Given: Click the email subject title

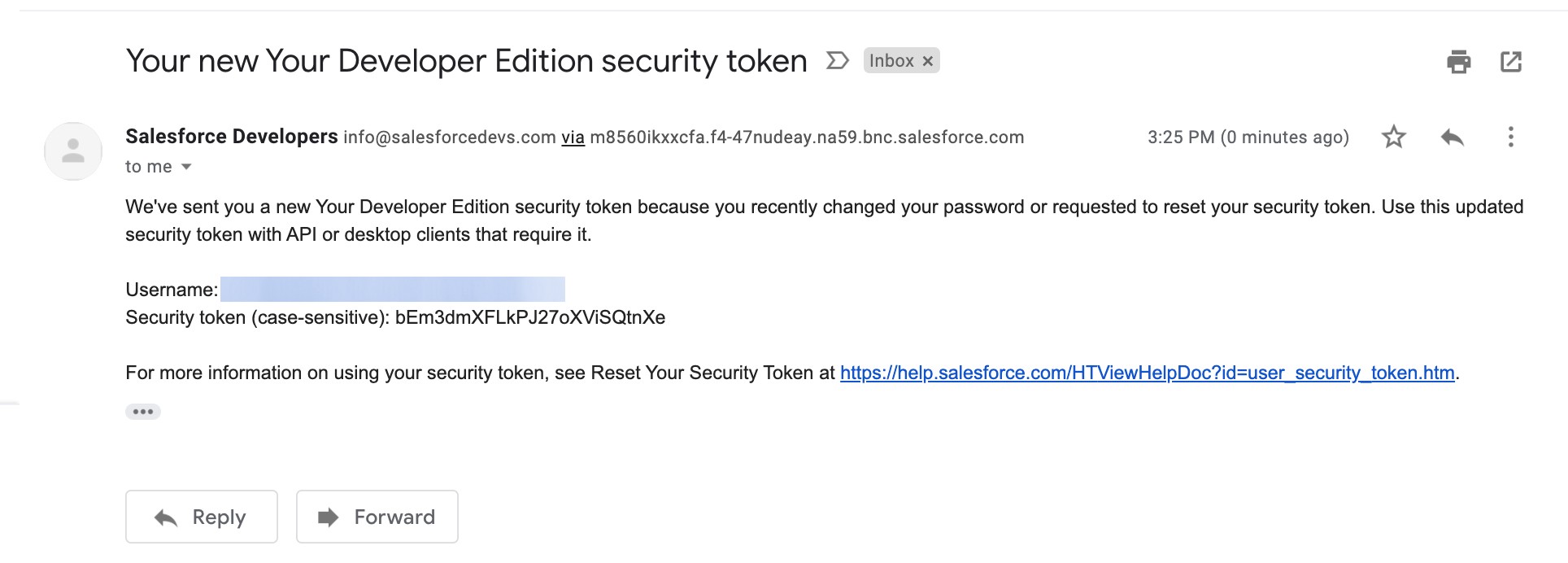Looking at the screenshot, I should [x=466, y=61].
